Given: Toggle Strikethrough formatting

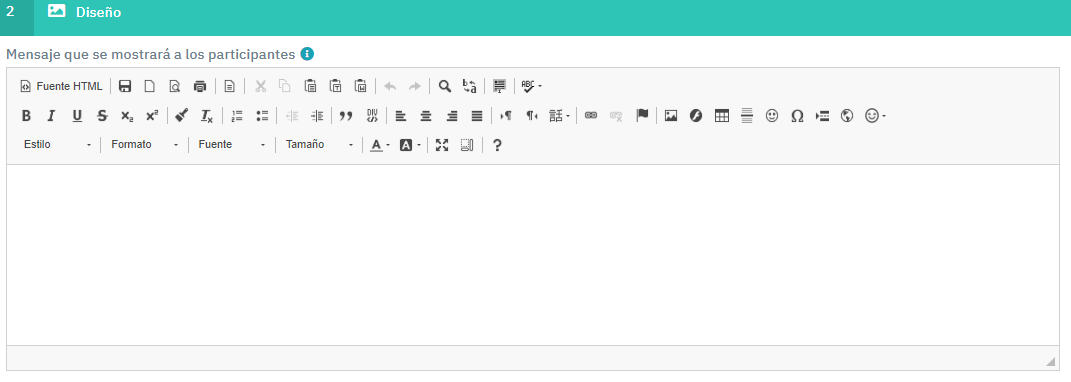Looking at the screenshot, I should pos(102,115).
